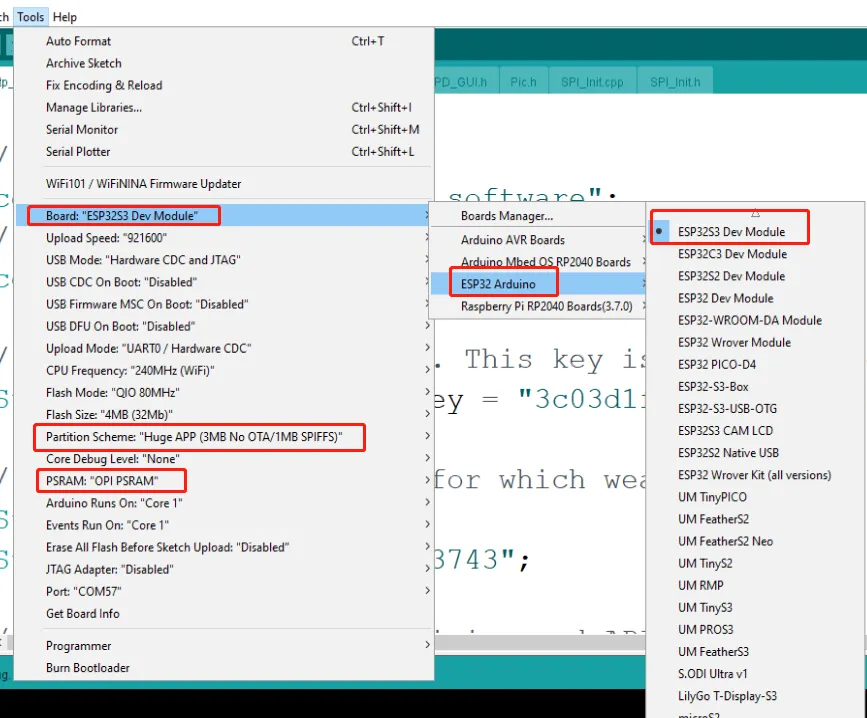Switch to the Pic.h tab
The image size is (867, 718).
click(x=523, y=82)
